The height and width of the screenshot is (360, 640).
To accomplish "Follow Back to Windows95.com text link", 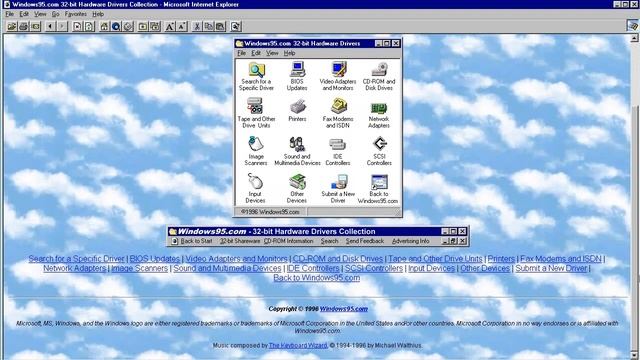I will pos(317,278).
